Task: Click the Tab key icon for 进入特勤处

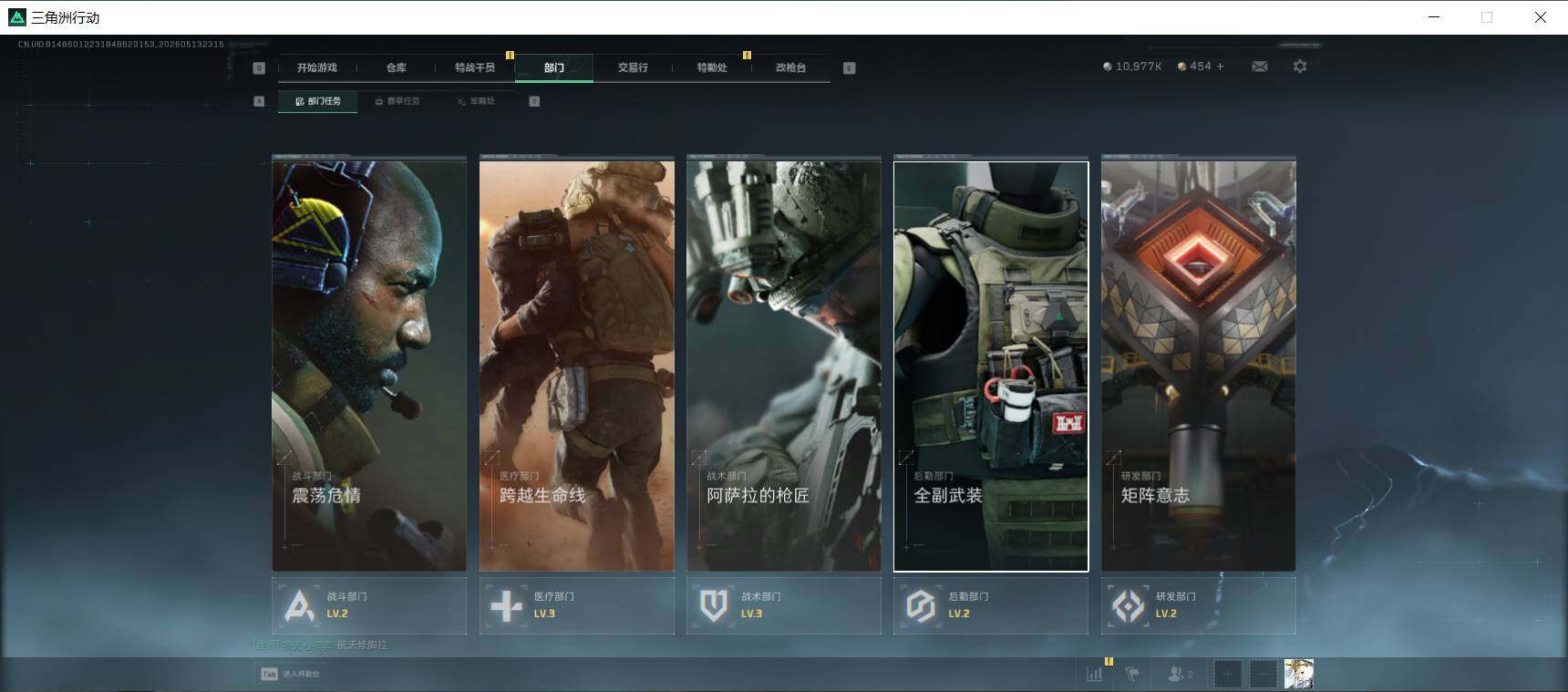Action: coord(269,674)
